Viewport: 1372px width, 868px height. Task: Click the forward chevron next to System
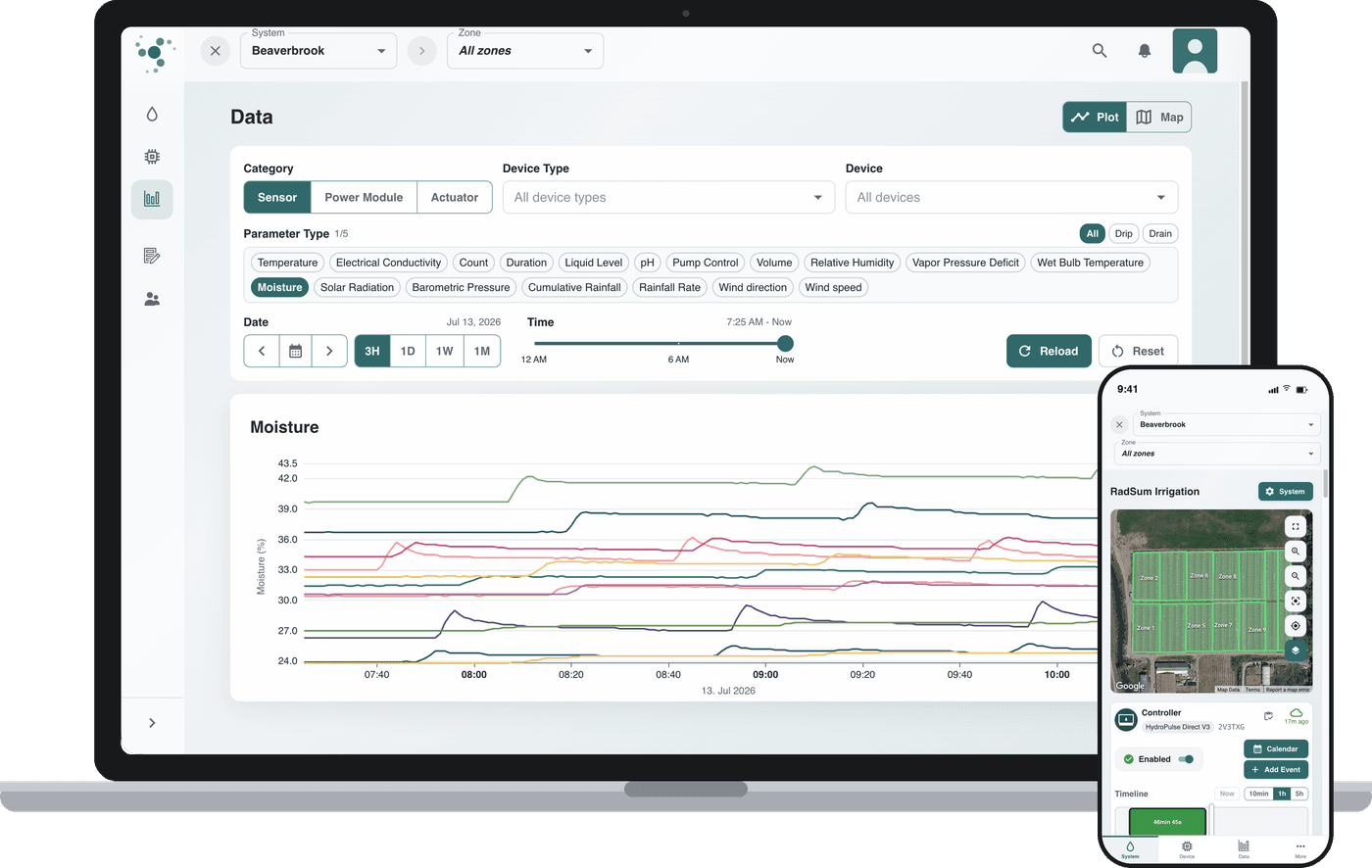pos(422,51)
